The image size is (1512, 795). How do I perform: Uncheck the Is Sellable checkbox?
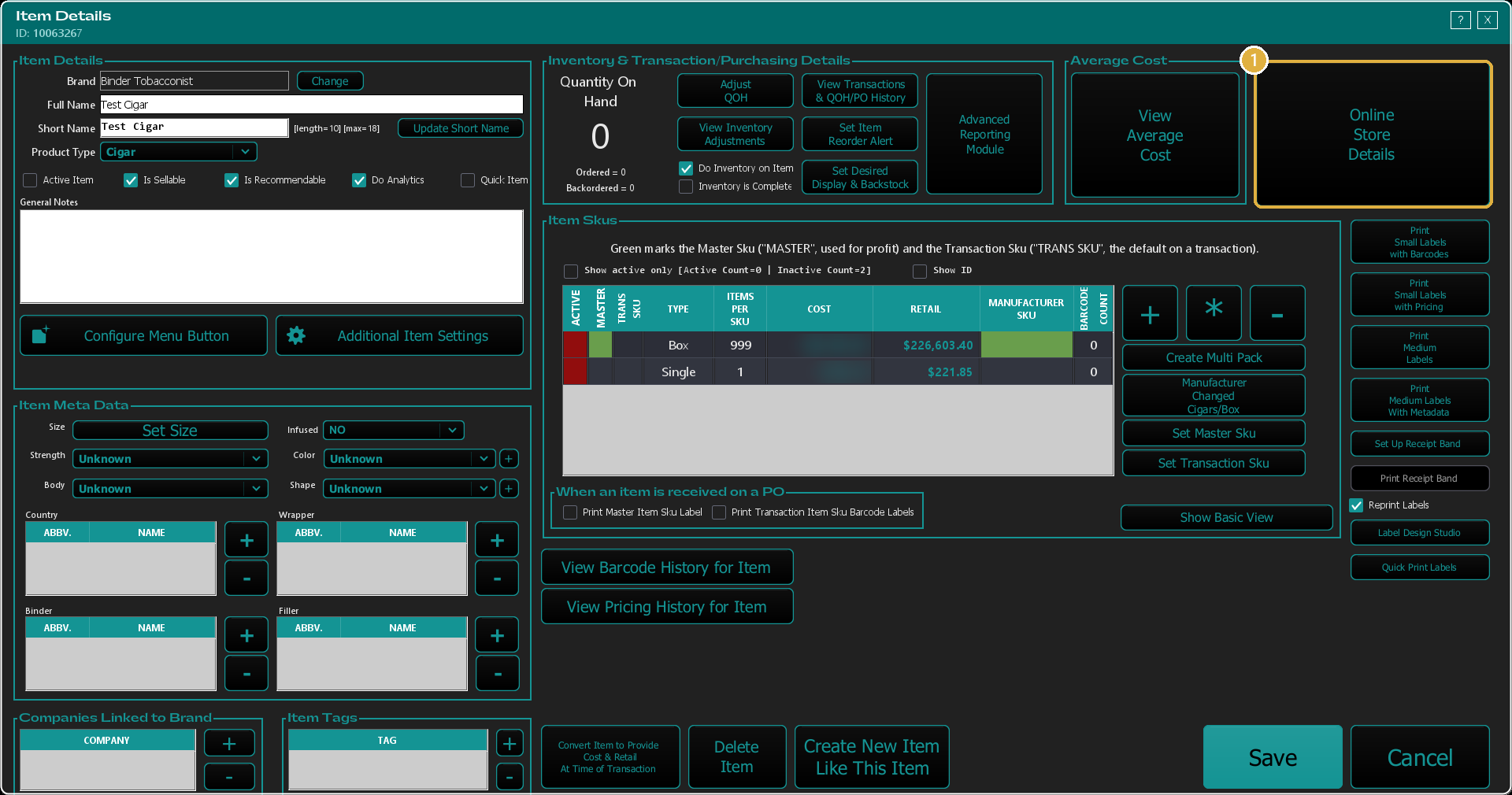pyautogui.click(x=131, y=180)
